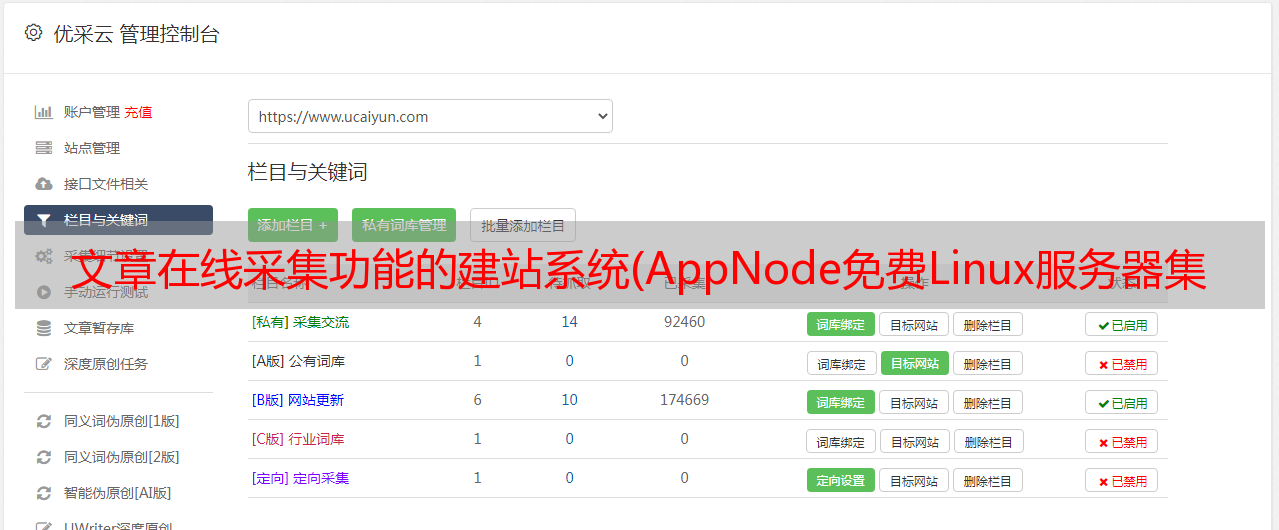Open the site URL dropdown
The width and height of the screenshot is (1279, 530).
(430, 116)
